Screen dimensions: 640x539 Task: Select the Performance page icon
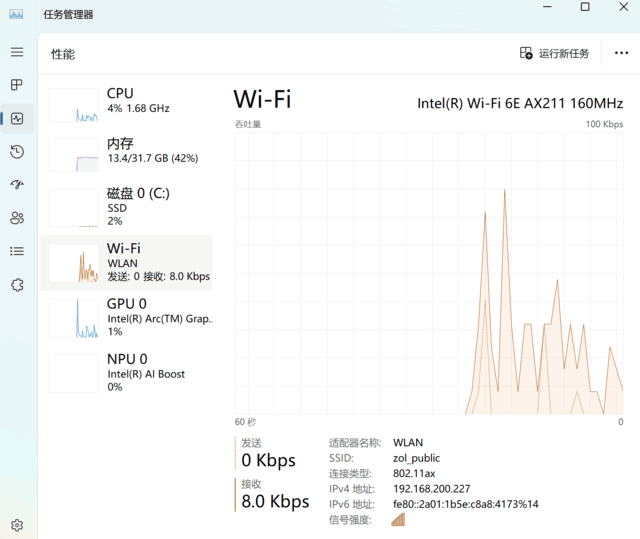tap(17, 119)
